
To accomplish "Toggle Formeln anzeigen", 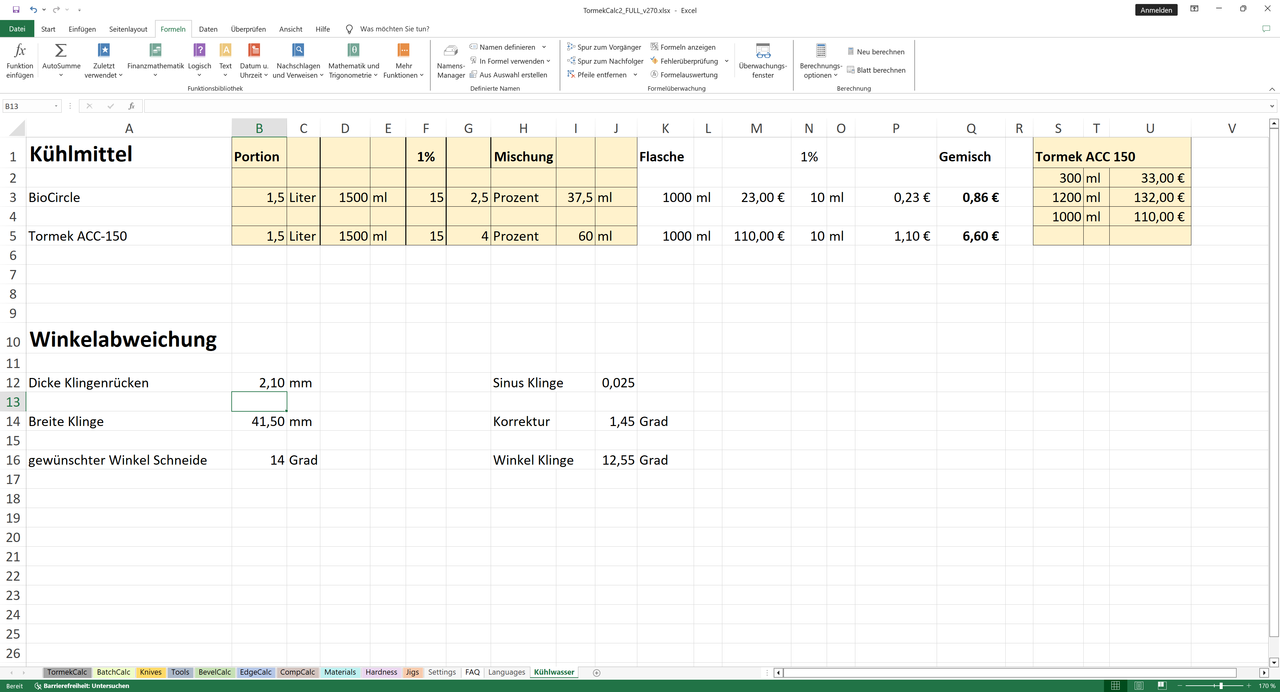I will tap(682, 47).
